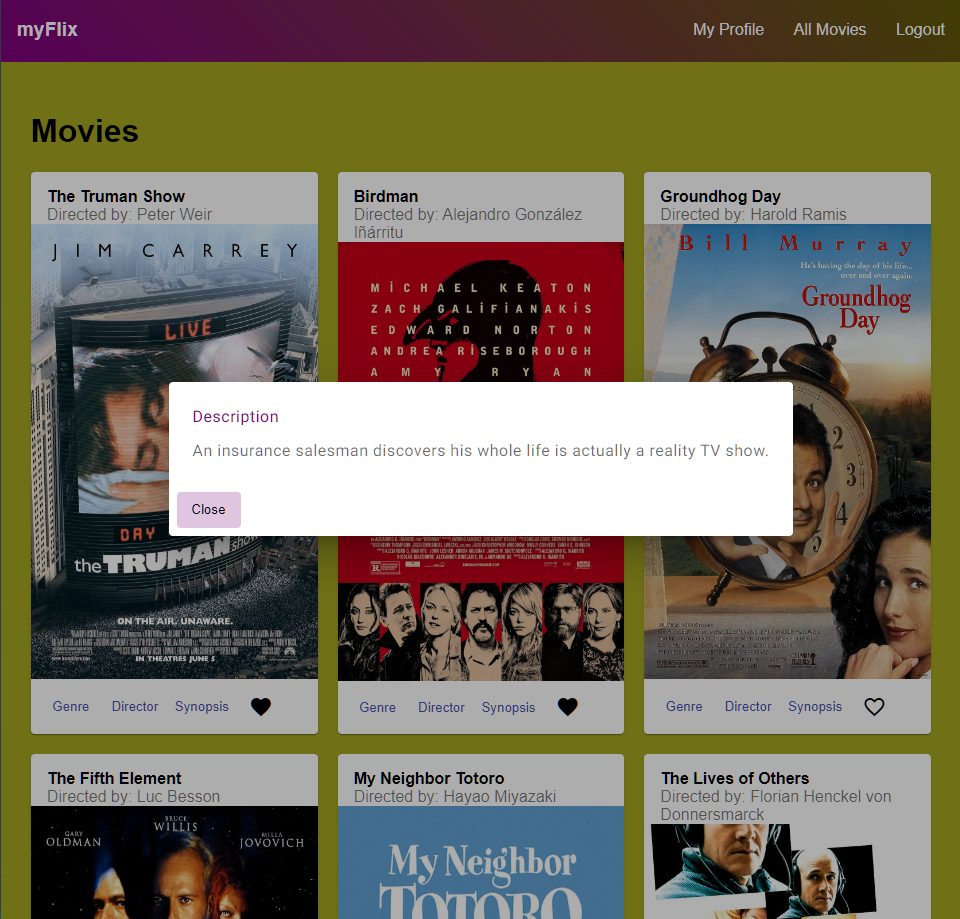Close the Description dialog

[209, 509]
